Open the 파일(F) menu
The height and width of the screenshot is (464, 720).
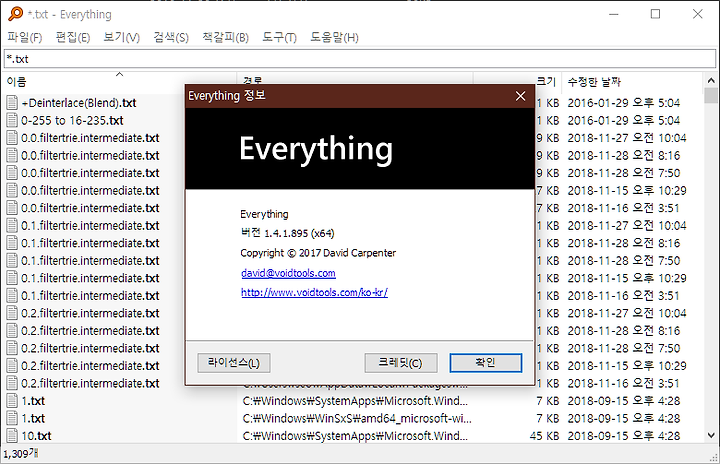(25, 37)
